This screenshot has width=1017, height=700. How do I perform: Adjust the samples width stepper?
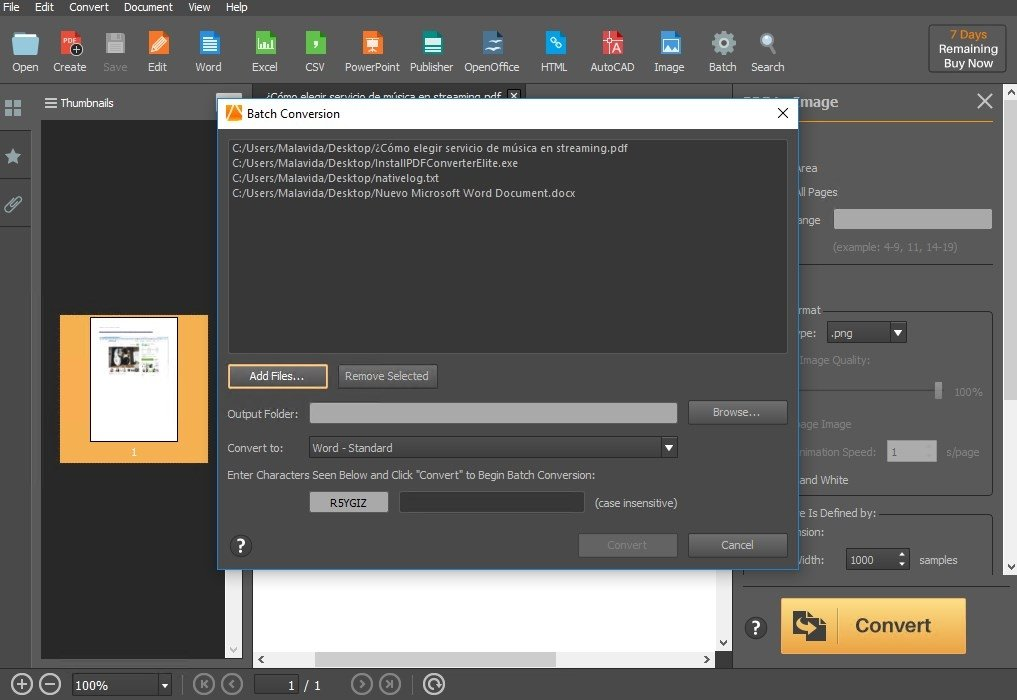[902, 559]
